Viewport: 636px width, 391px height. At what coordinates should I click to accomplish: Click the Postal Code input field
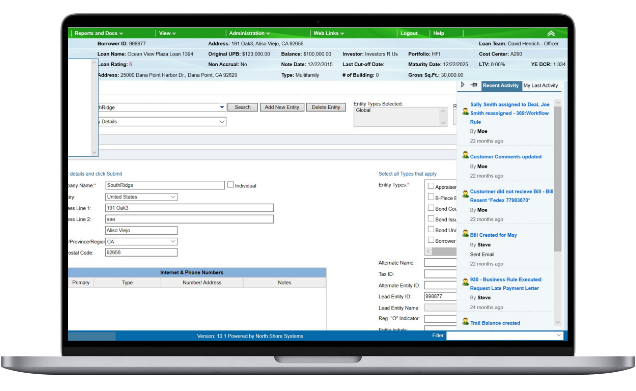(x=141, y=253)
